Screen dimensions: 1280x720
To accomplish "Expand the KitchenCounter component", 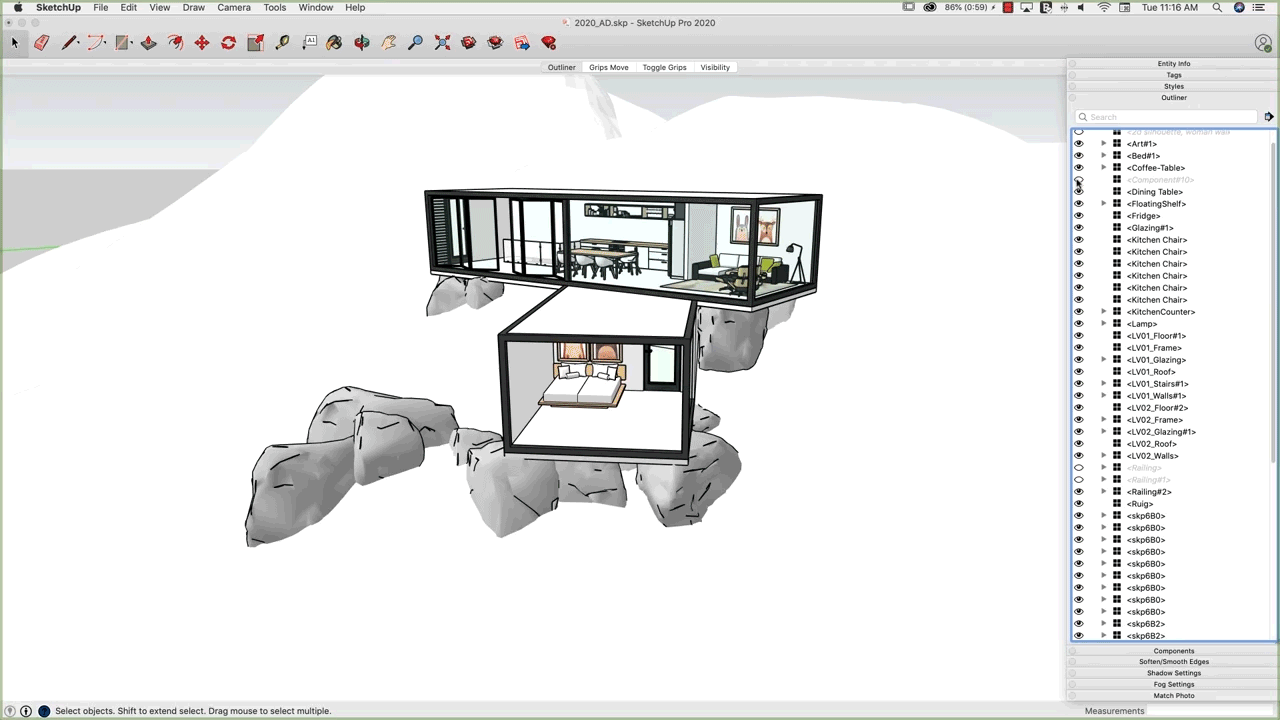I will [1103, 312].
